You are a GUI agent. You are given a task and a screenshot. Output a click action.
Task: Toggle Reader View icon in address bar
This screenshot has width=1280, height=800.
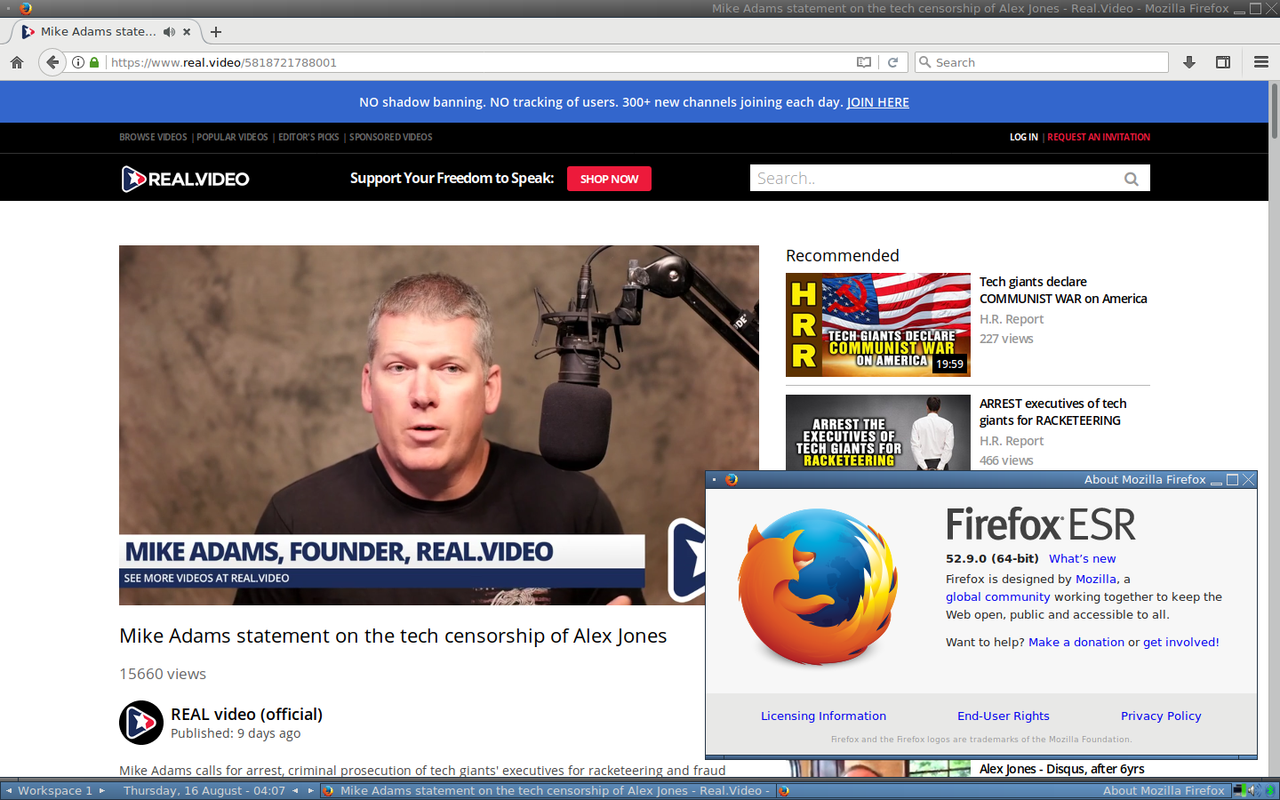point(864,62)
